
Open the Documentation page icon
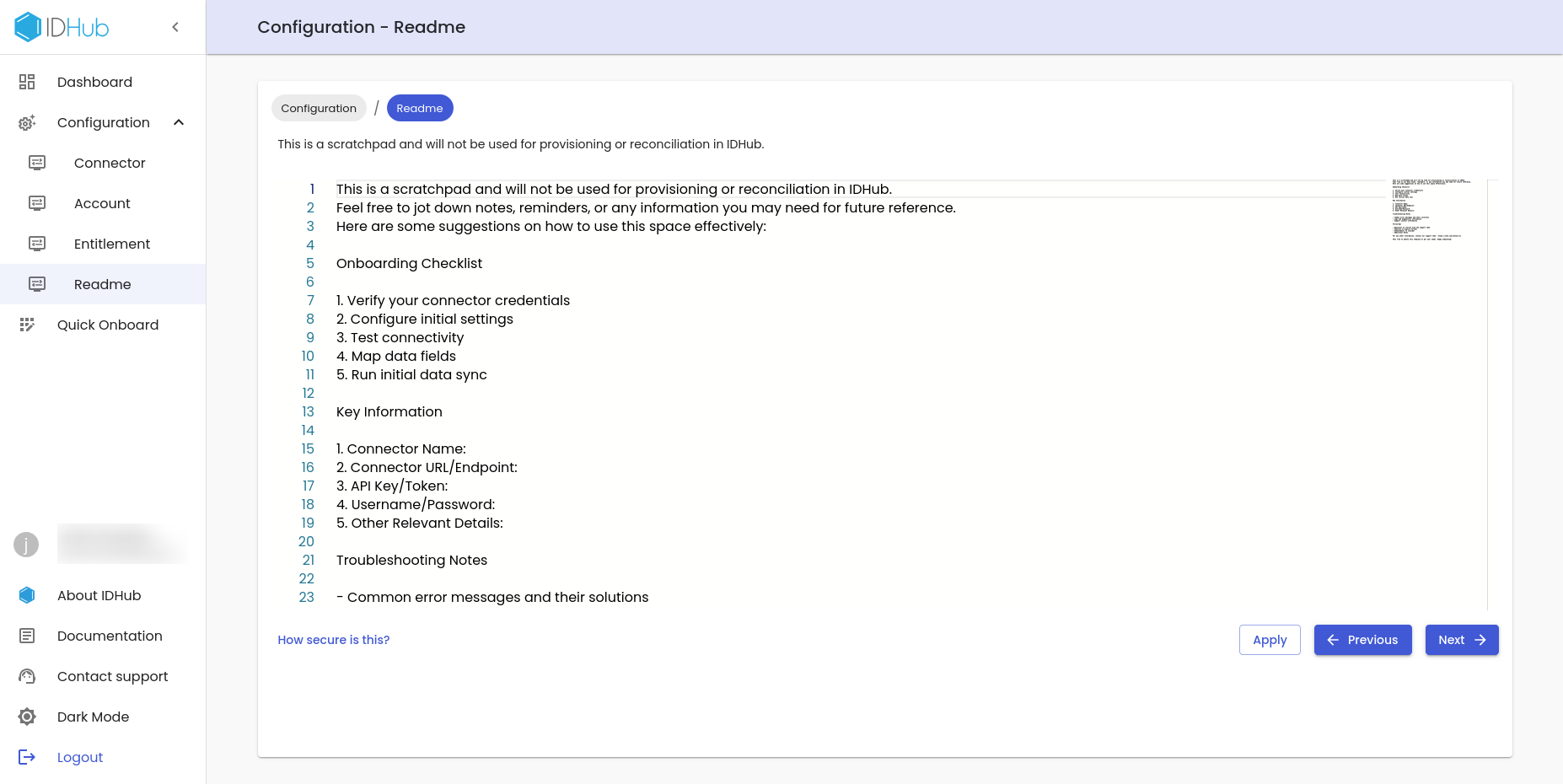[27, 636]
